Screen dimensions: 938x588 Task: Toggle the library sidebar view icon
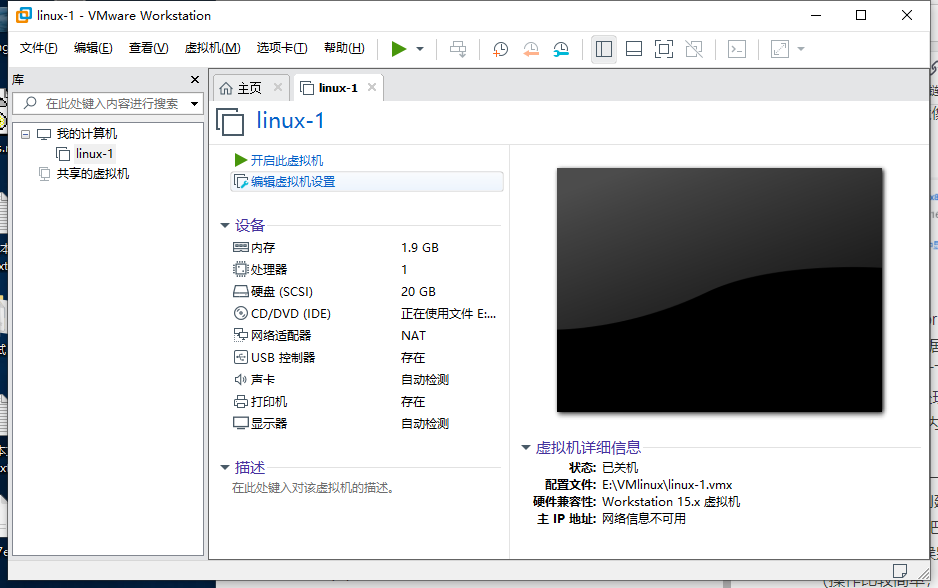(604, 49)
